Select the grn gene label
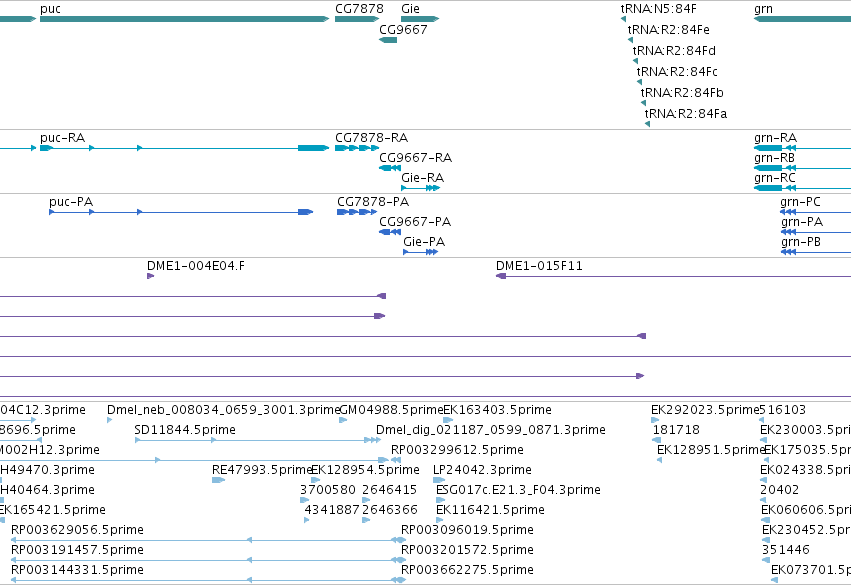 [763, 9]
